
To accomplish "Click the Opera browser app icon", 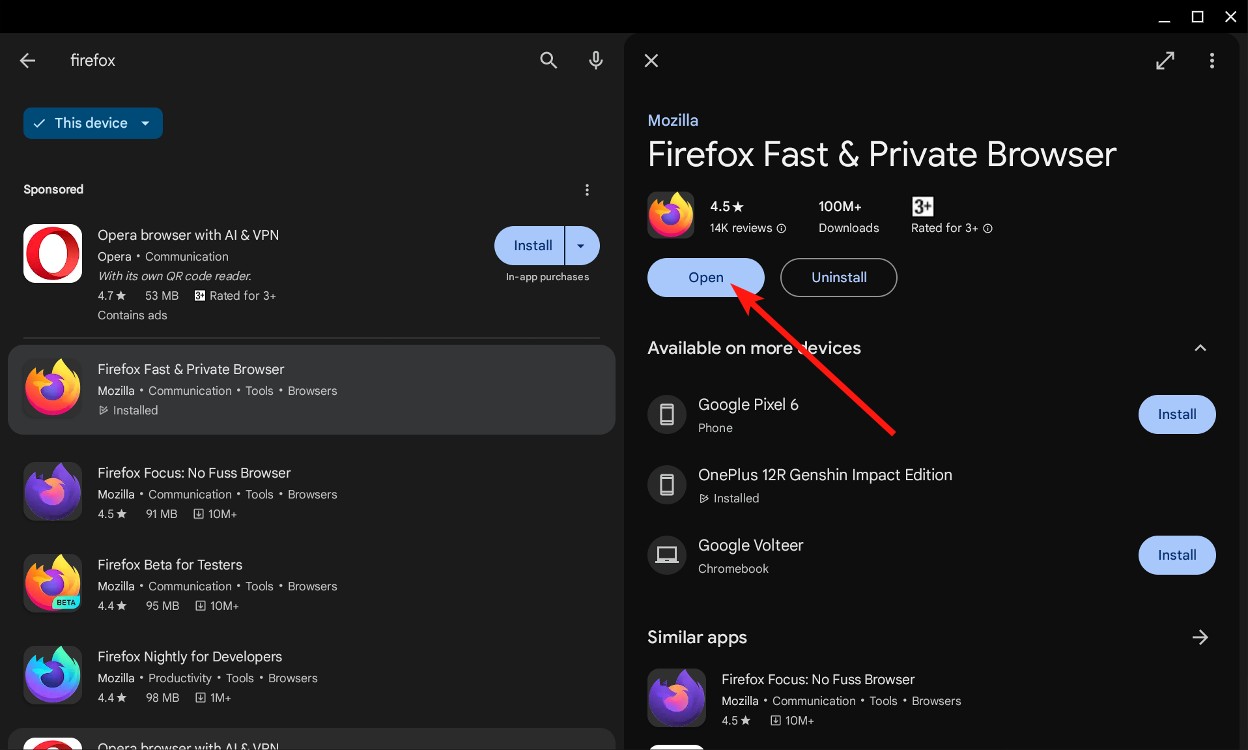I will (x=52, y=253).
